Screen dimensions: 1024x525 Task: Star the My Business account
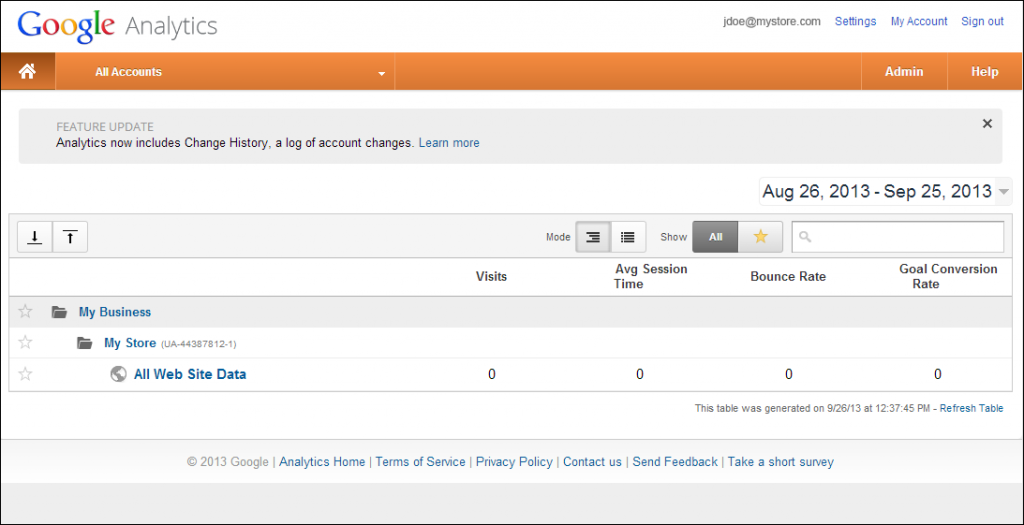click(25, 311)
